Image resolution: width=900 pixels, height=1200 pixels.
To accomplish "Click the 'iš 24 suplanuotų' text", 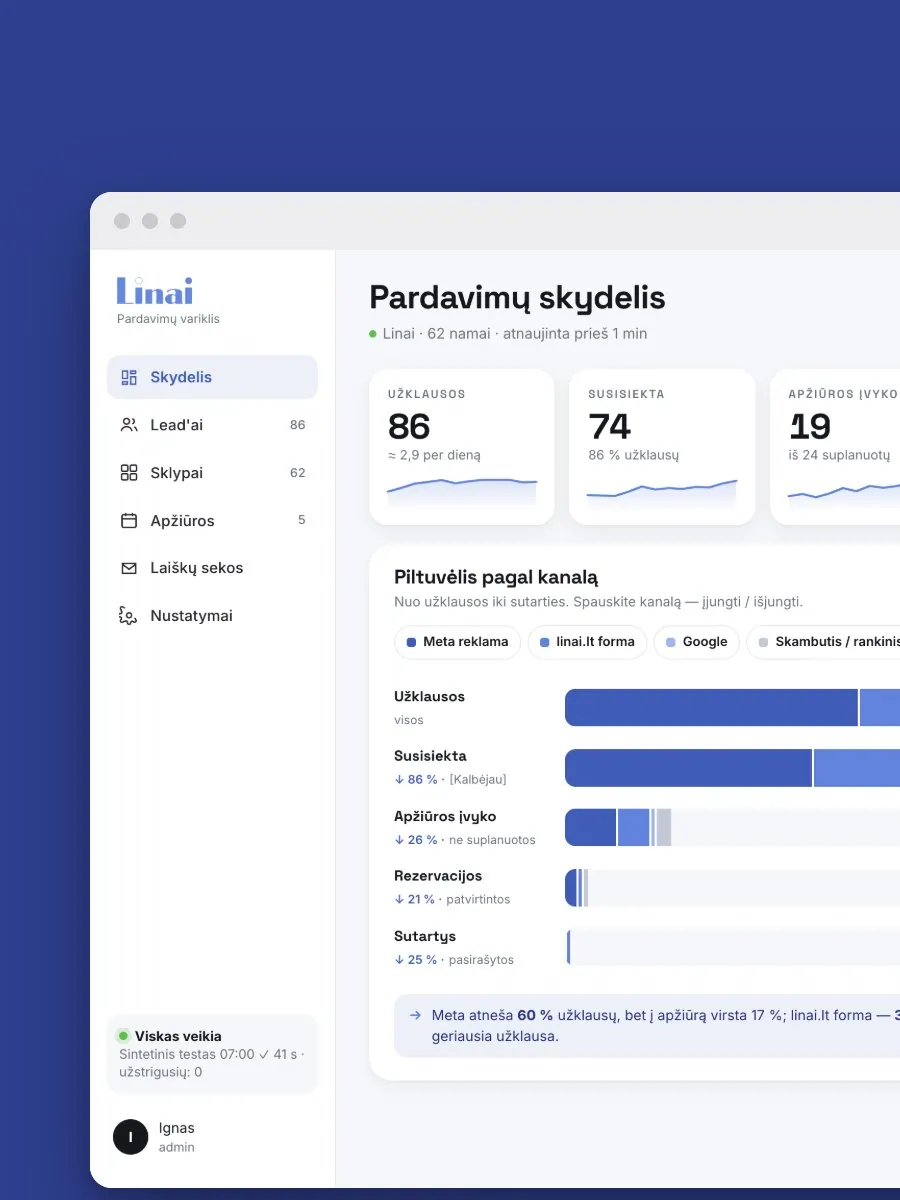I will 839,455.
